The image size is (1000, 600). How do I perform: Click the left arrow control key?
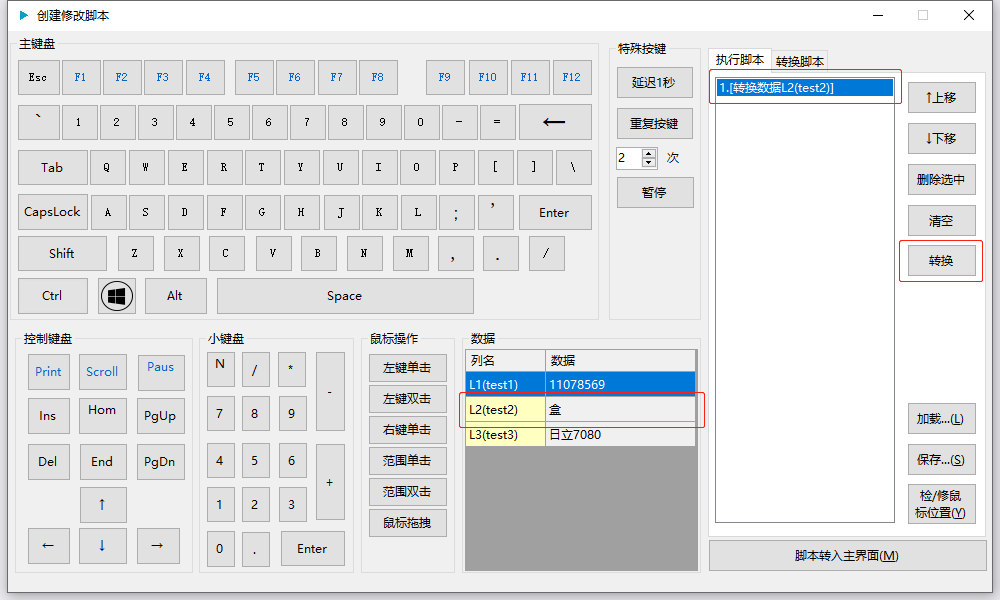pyautogui.click(x=48, y=546)
